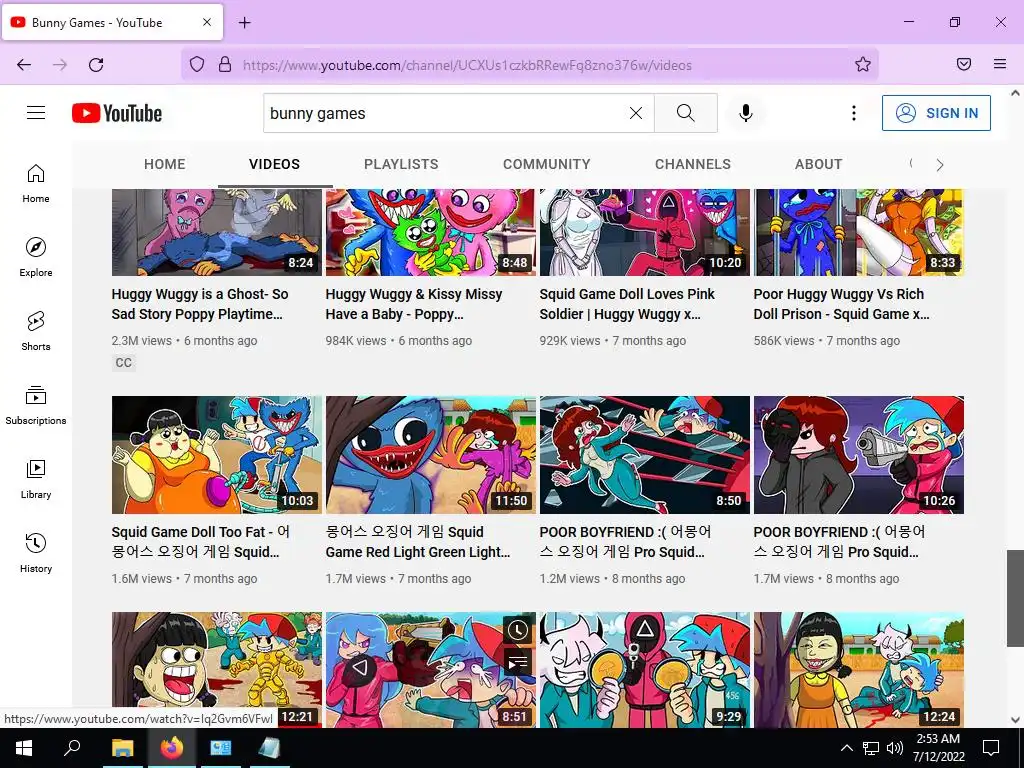Open Subscriptions in the left sidebar
The image size is (1024, 768).
pyautogui.click(x=36, y=405)
